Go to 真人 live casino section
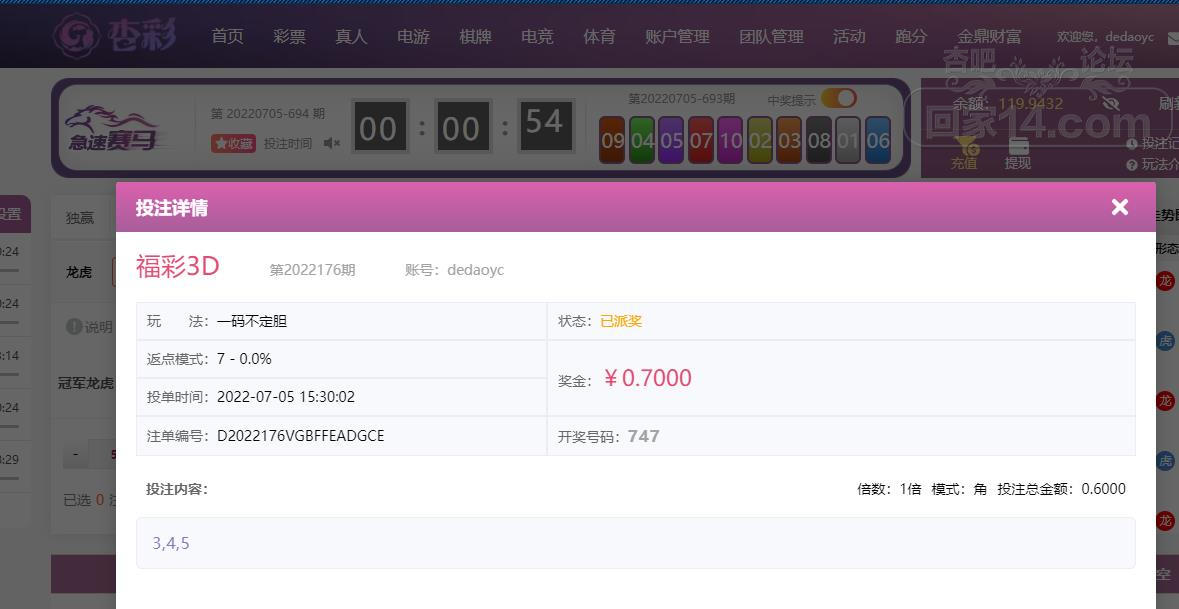1179x609 pixels. pos(351,36)
